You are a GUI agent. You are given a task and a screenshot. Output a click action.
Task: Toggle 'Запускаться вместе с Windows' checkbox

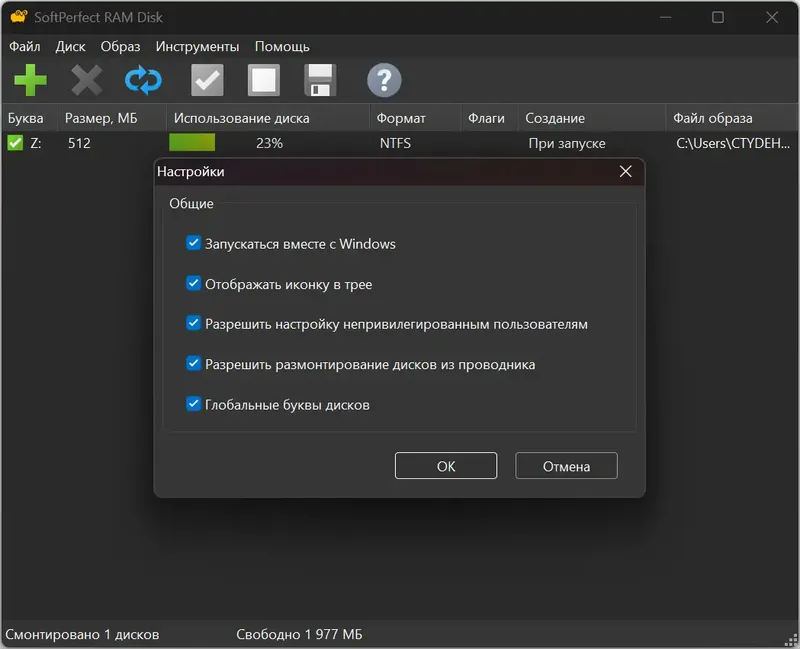[193, 243]
